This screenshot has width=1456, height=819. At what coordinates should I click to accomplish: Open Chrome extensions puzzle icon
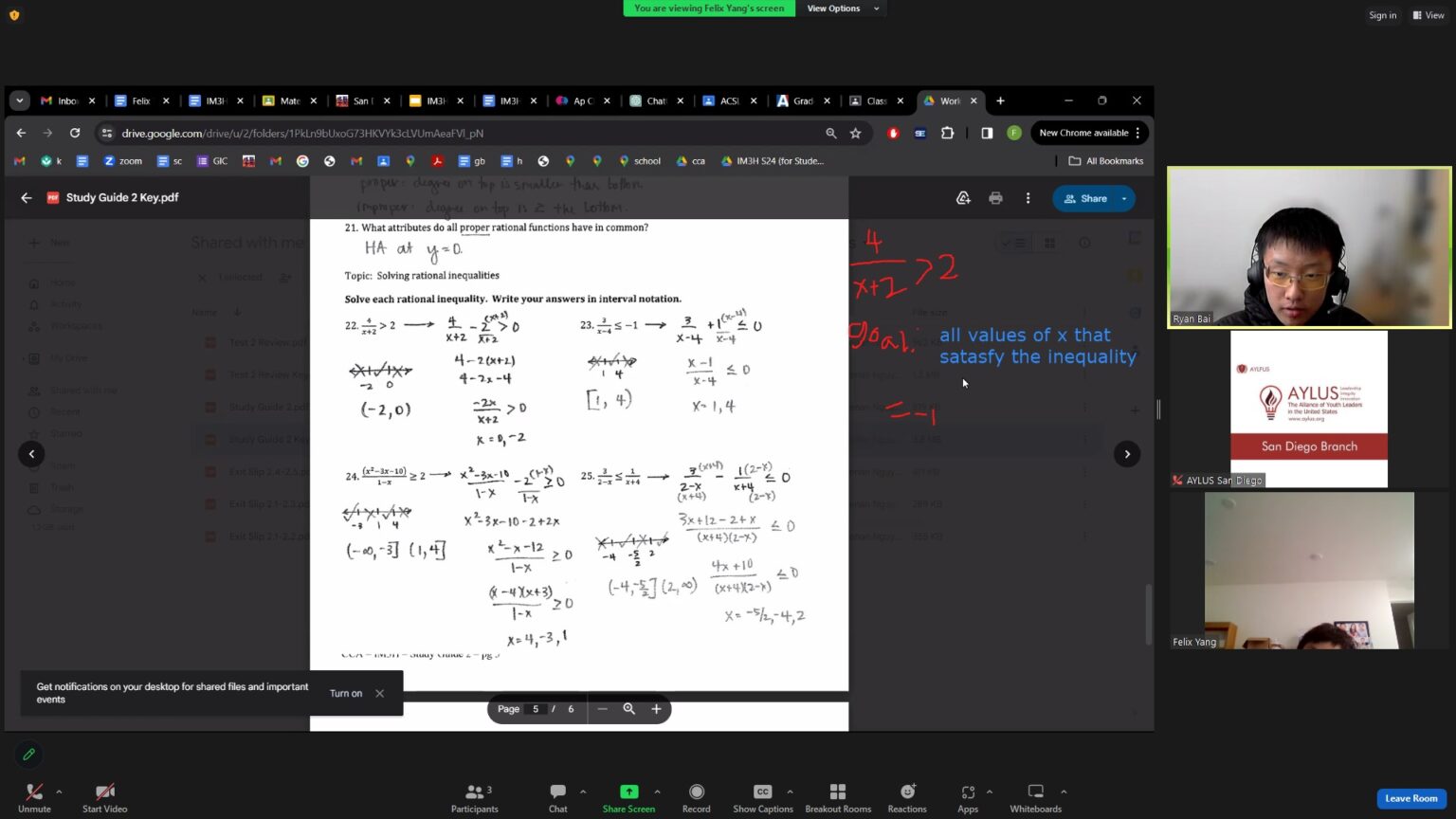[x=947, y=133]
